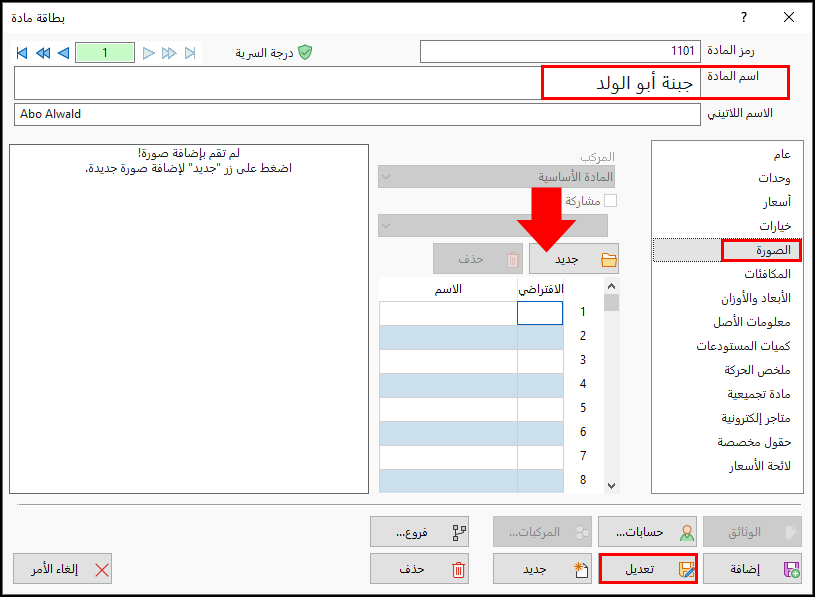
Task: Click the branches tree icon beside فروع
Action: pos(459,533)
